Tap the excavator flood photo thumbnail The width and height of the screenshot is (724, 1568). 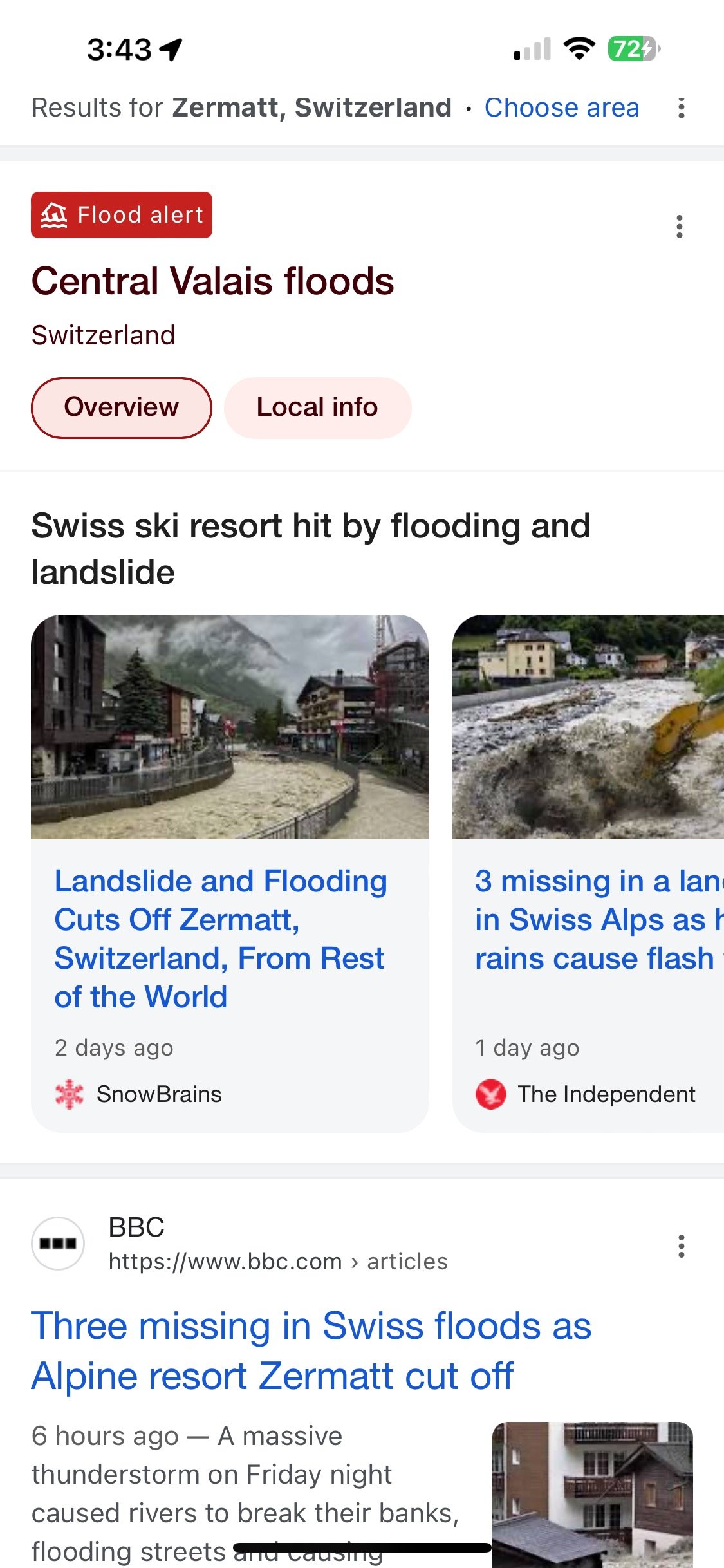pos(588,727)
